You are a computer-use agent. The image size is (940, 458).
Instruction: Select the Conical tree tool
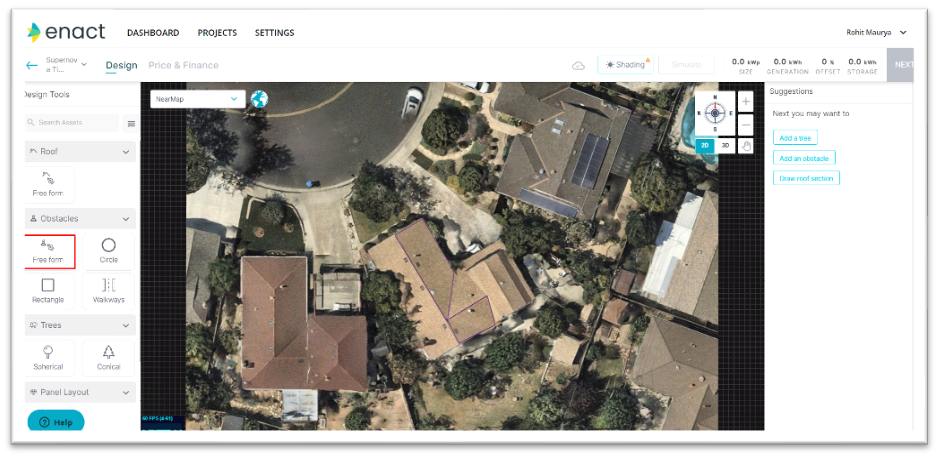109,358
